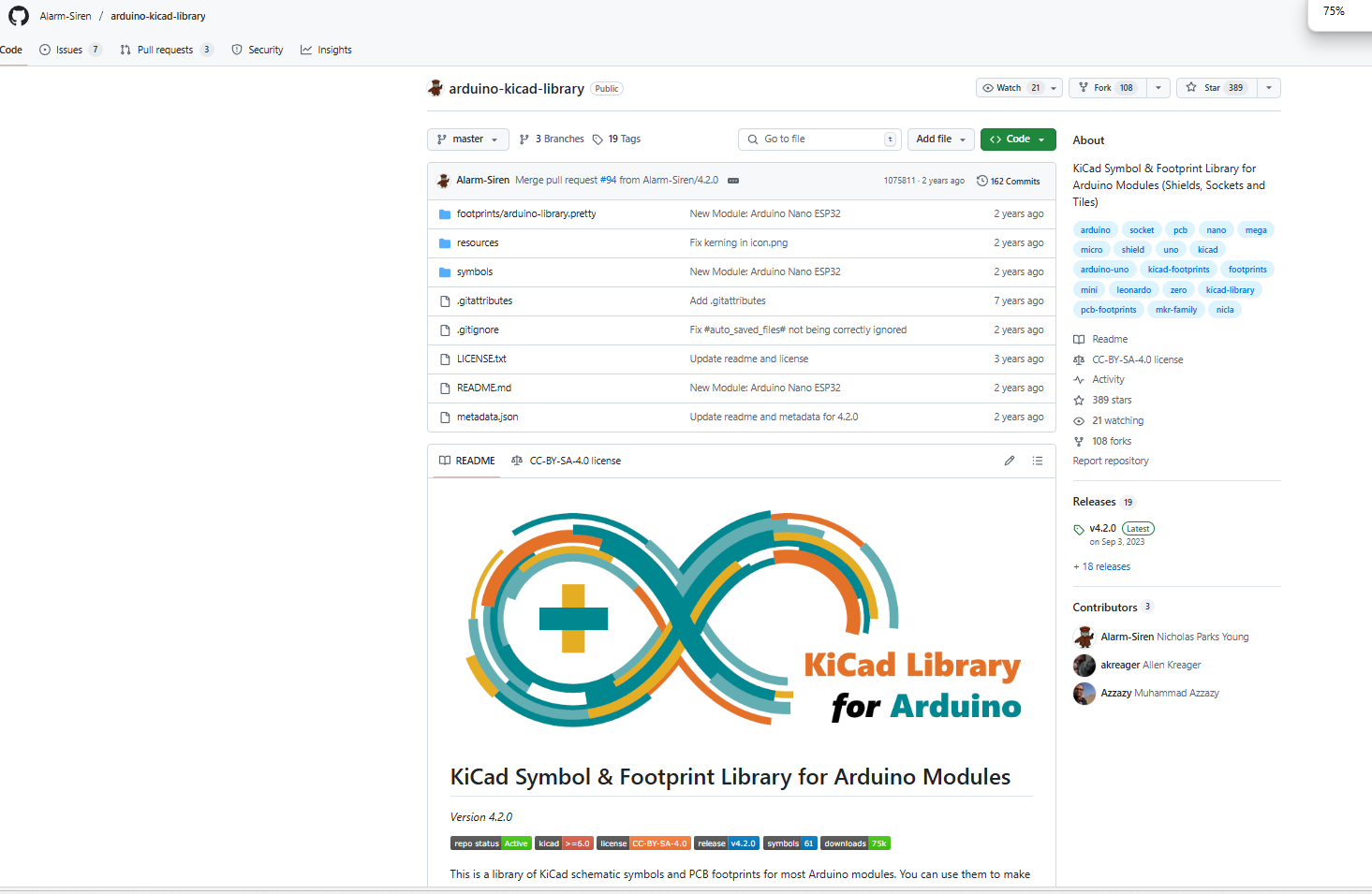Toggle Watch on this repository

pos(1010,88)
